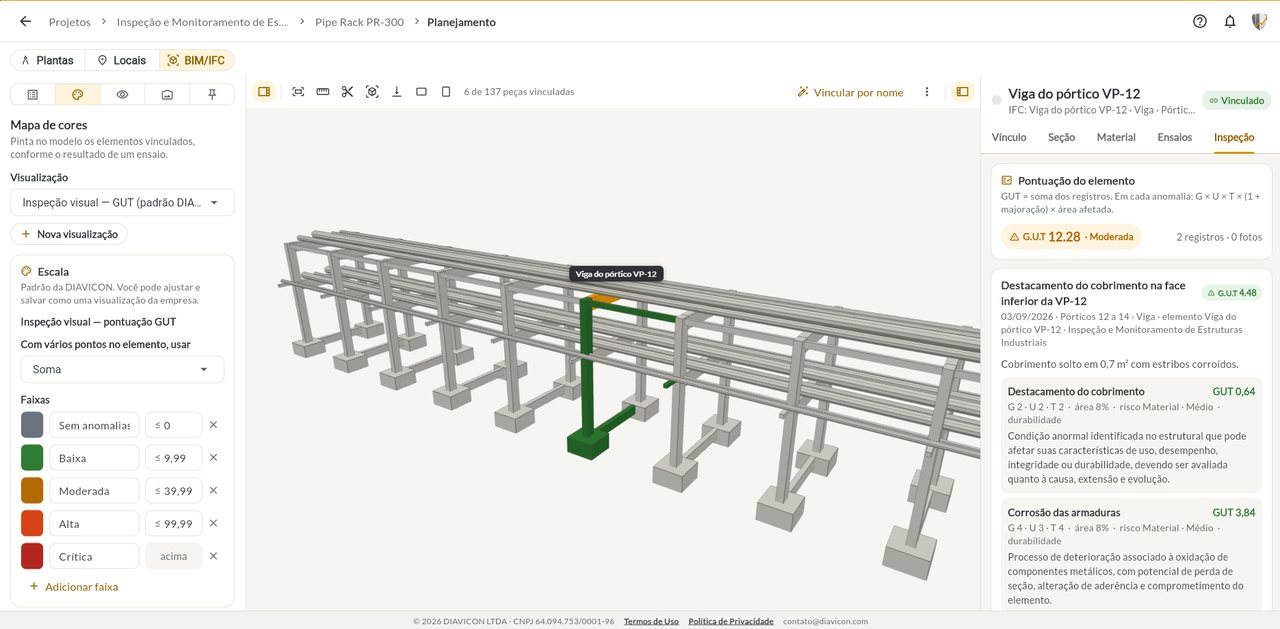The height and width of the screenshot is (629, 1280).
Task: Select the green highlighted VP-12 column in model
Action: tap(587, 370)
